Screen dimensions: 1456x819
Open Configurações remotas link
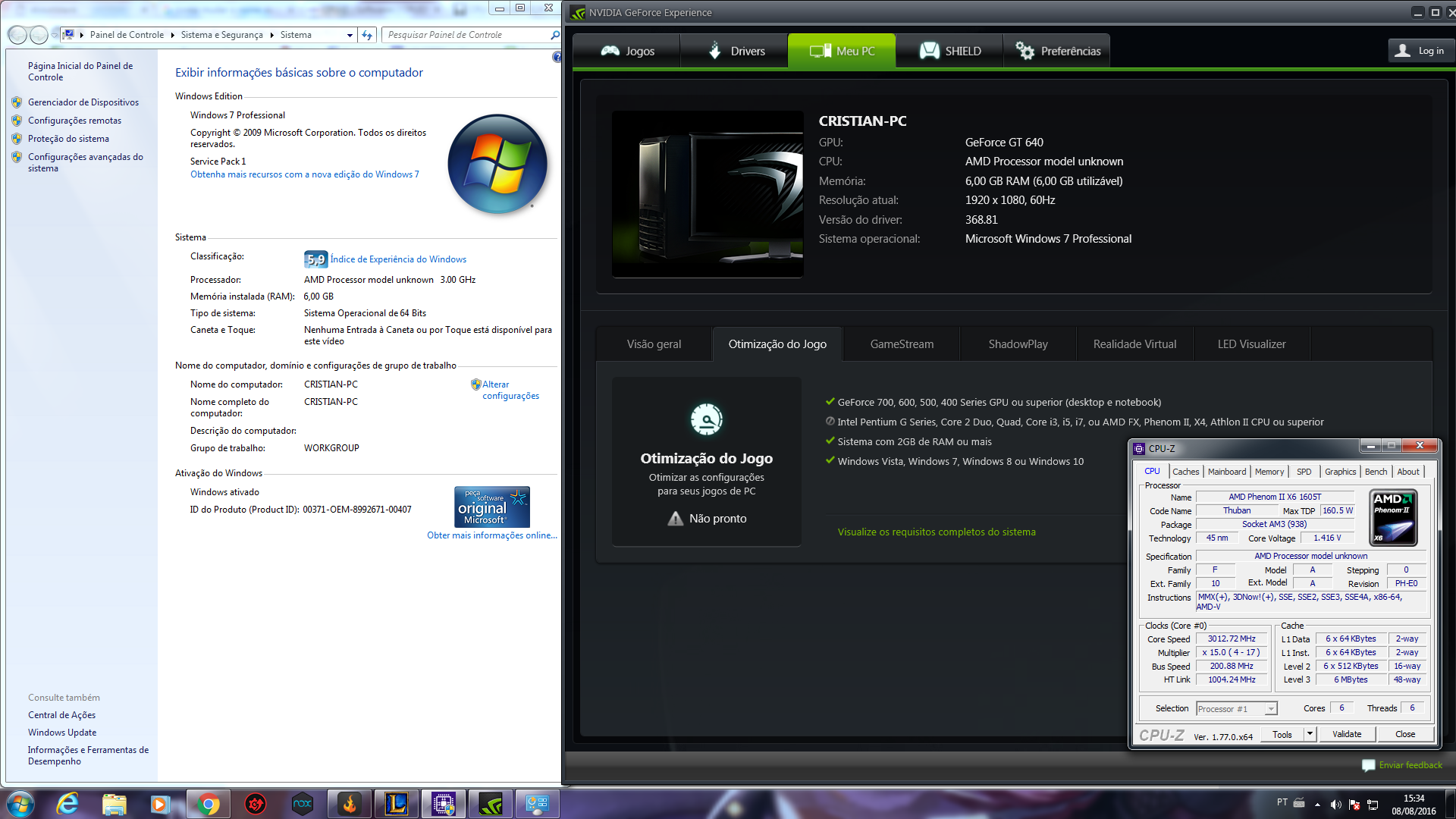point(74,121)
